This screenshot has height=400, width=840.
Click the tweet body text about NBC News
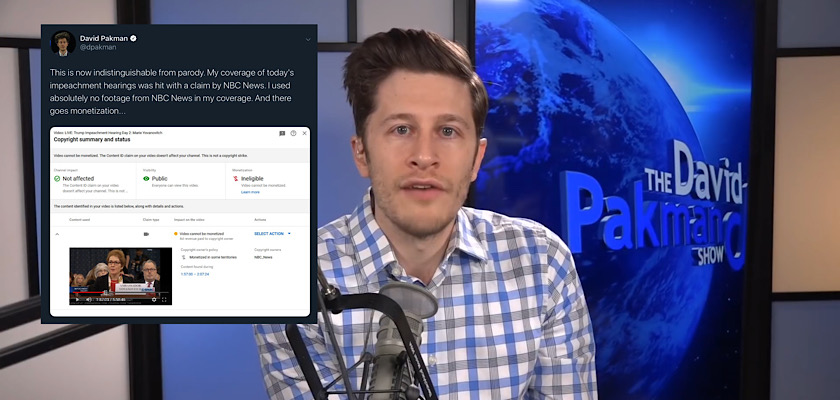[x=172, y=92]
